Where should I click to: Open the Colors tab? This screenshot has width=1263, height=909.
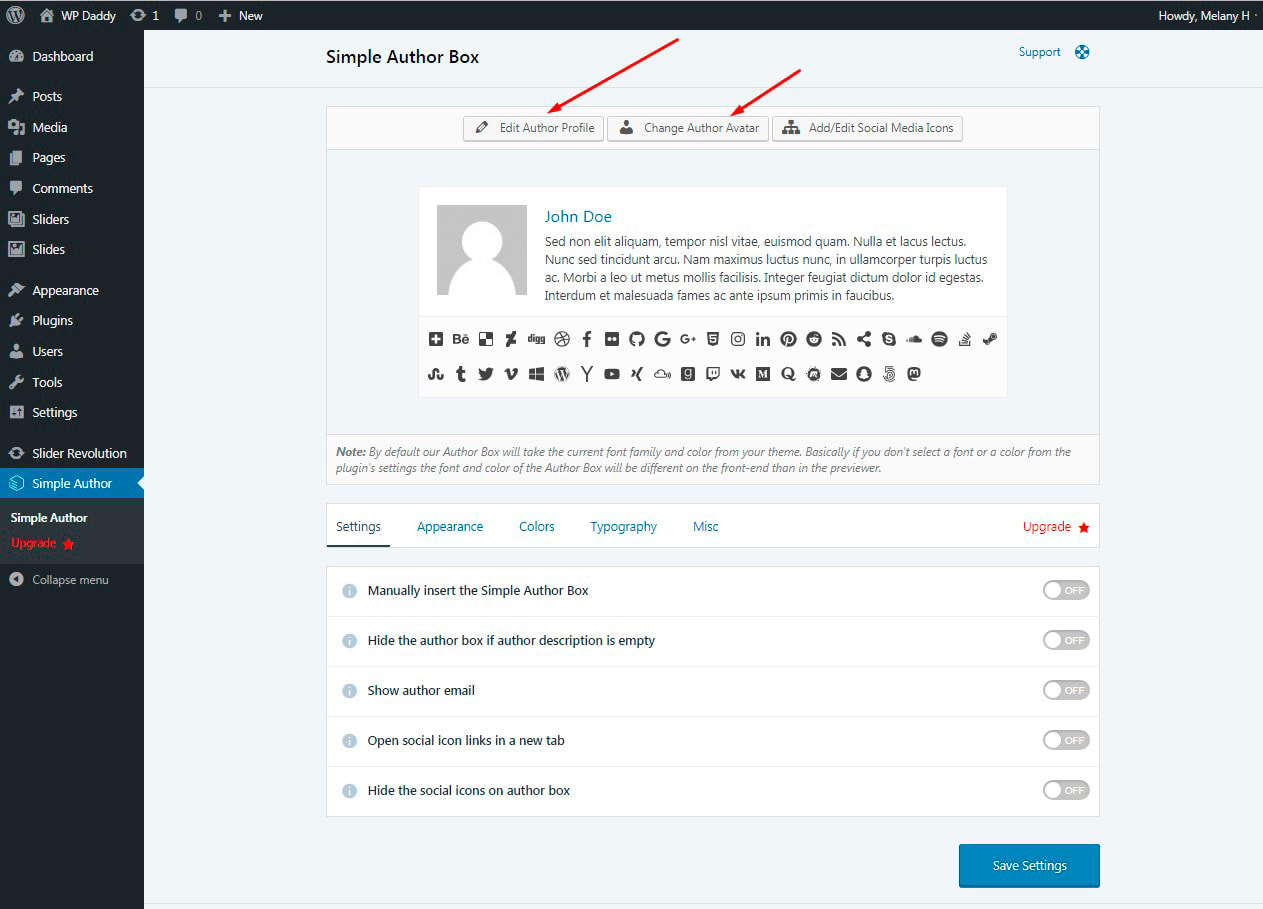click(536, 526)
